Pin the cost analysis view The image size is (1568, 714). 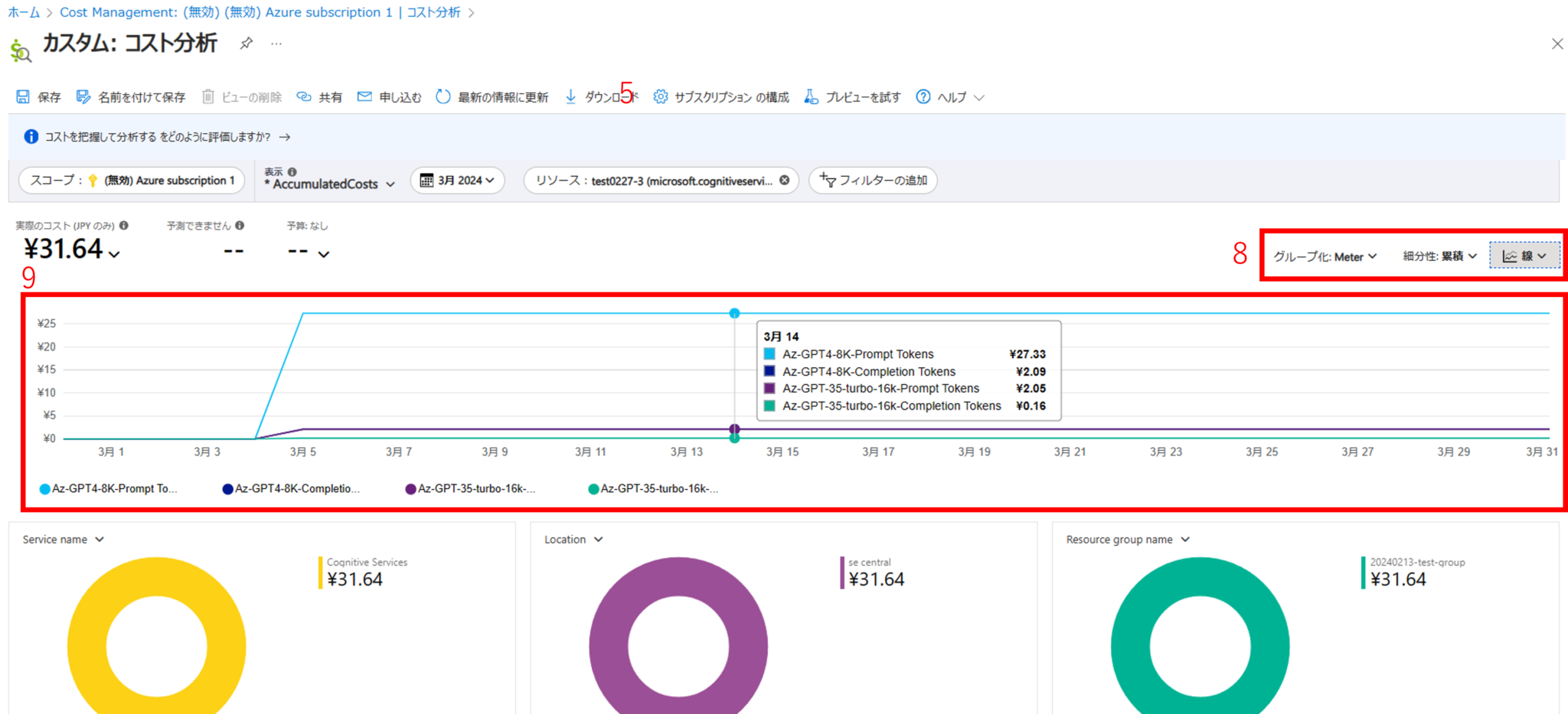coord(246,44)
